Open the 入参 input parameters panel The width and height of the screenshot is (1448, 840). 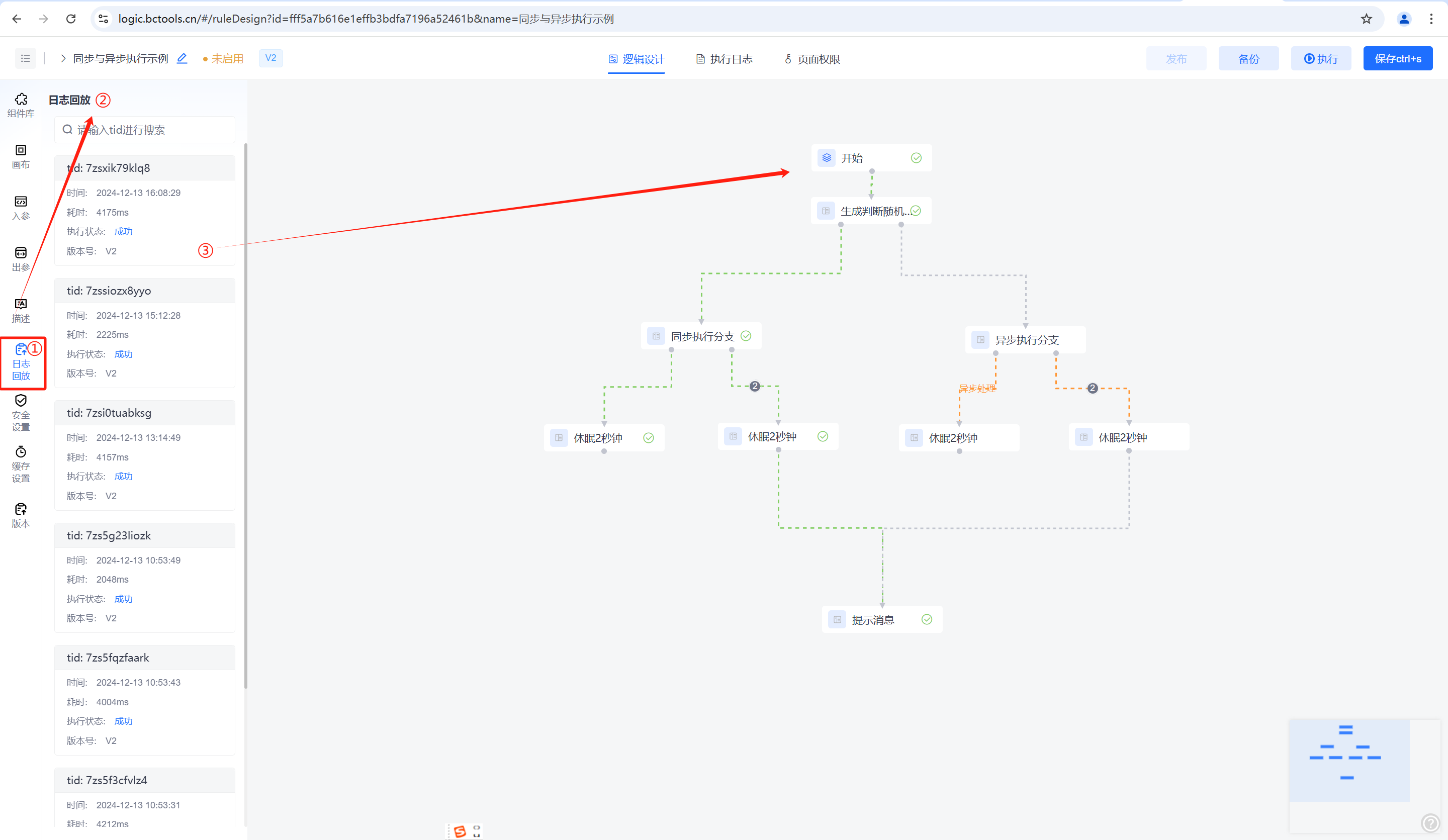click(21, 208)
